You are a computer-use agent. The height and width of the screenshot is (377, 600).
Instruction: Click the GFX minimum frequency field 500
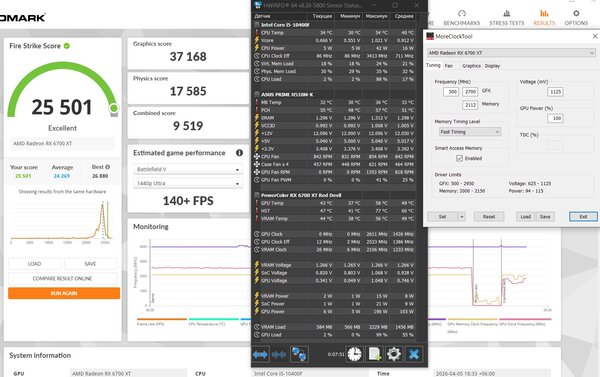[x=451, y=92]
